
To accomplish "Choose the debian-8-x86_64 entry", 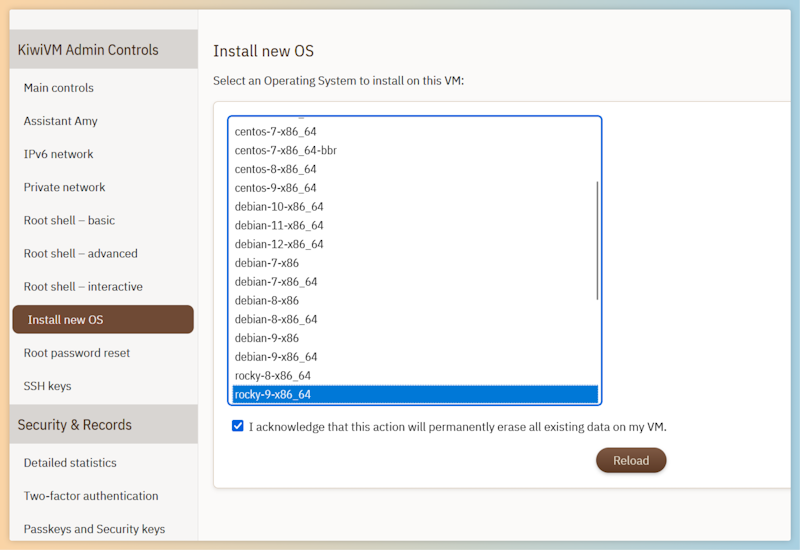I will [x=414, y=319].
